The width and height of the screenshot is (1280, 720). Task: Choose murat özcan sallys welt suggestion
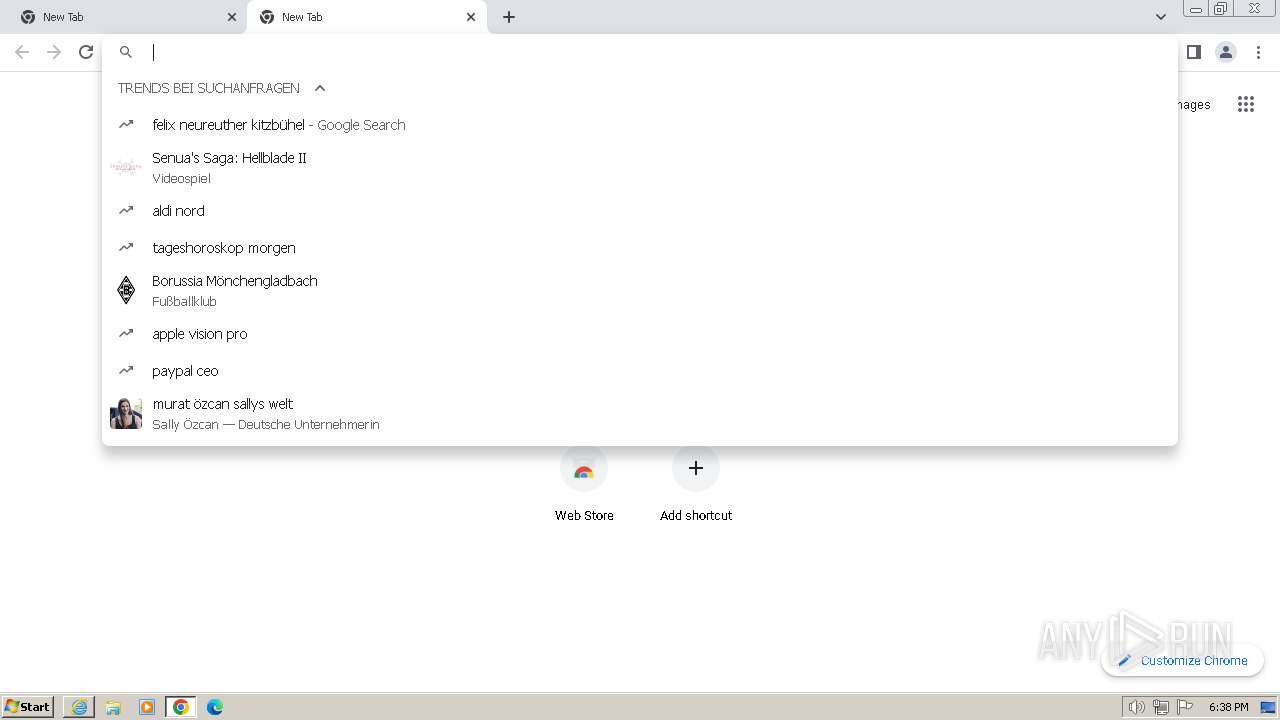(640, 414)
